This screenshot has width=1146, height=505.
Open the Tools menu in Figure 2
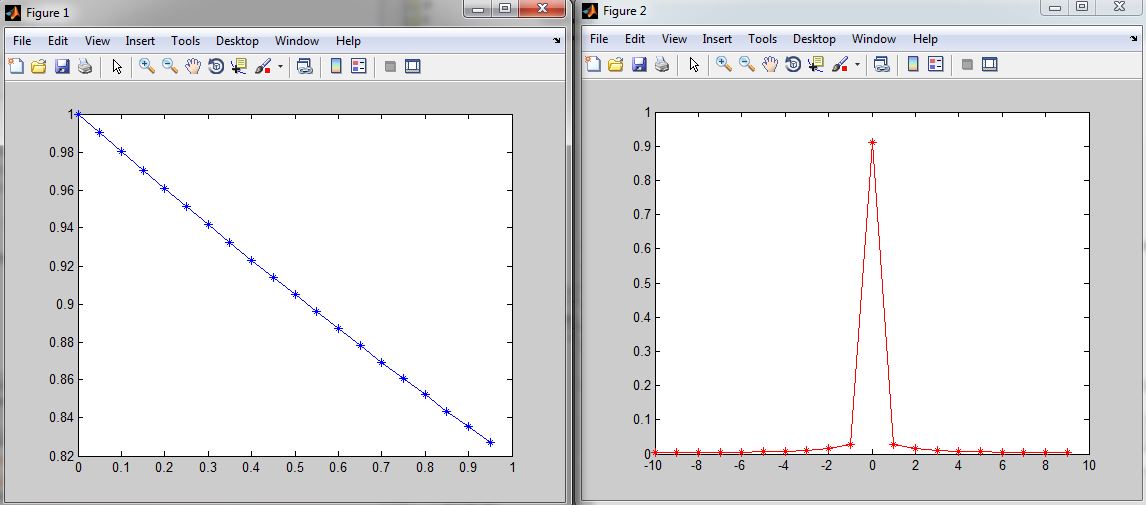[x=762, y=39]
